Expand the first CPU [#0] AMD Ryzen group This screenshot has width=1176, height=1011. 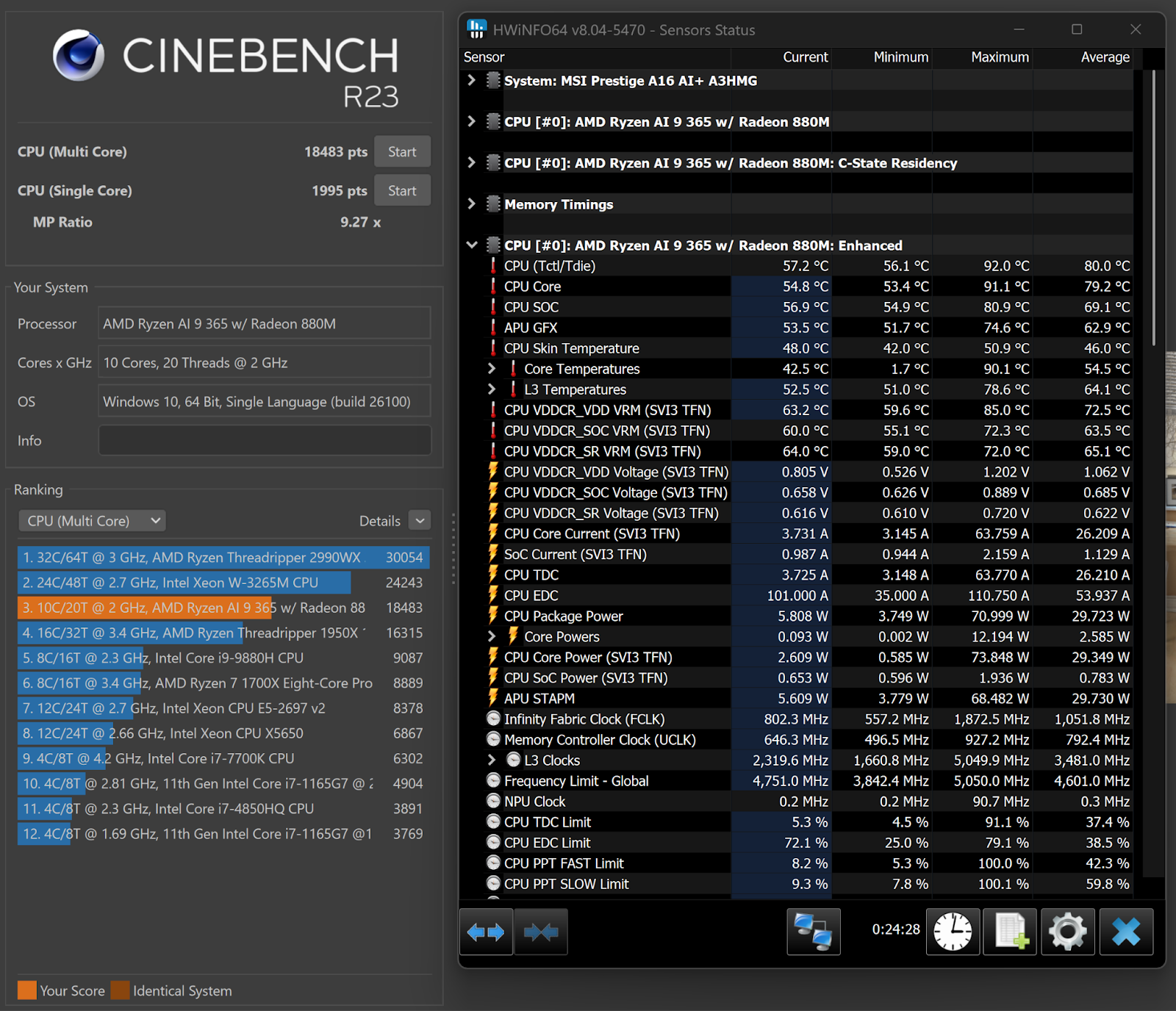(472, 121)
